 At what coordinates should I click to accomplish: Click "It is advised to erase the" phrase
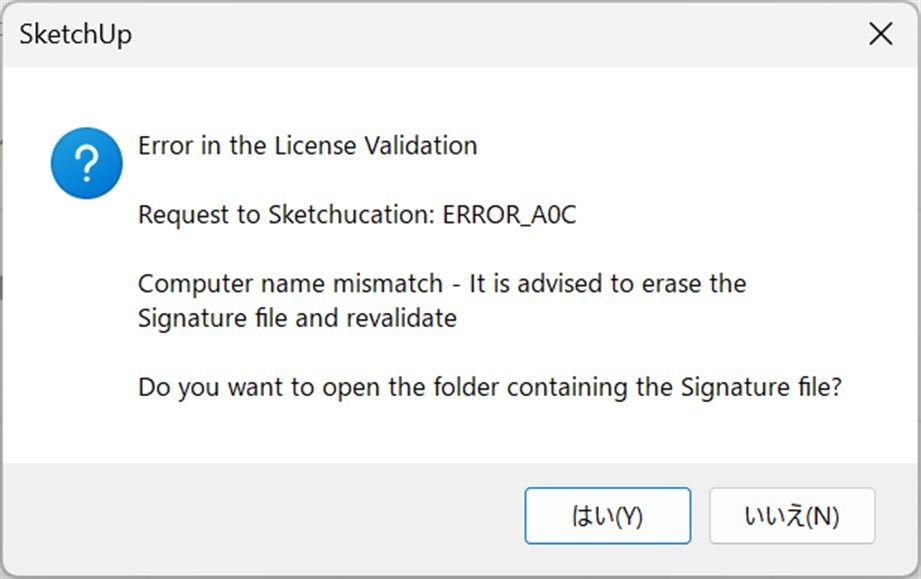[x=607, y=284]
